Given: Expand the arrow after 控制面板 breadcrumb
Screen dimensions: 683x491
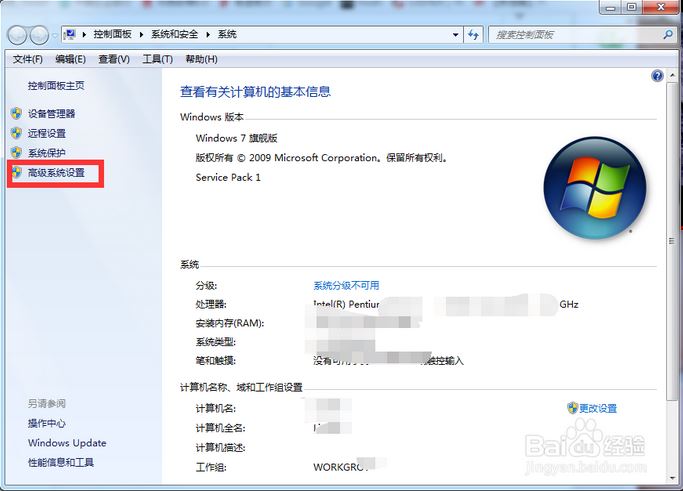Looking at the screenshot, I should coord(142,34).
